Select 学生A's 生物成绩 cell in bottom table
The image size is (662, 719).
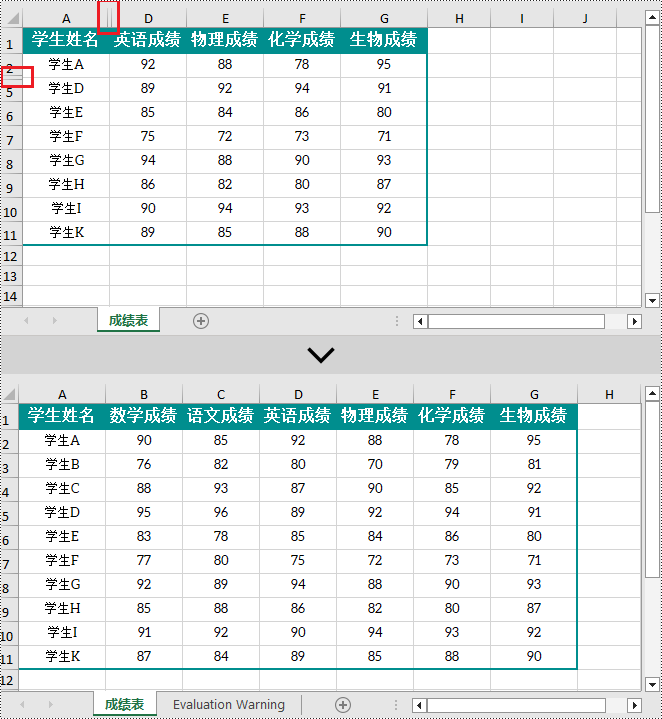534,441
